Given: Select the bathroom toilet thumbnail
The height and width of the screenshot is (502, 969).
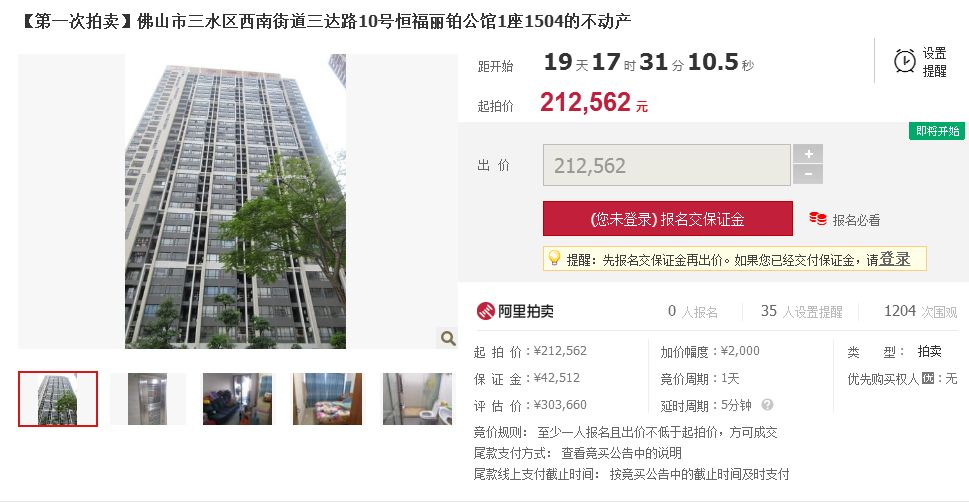Looking at the screenshot, I should point(417,399).
